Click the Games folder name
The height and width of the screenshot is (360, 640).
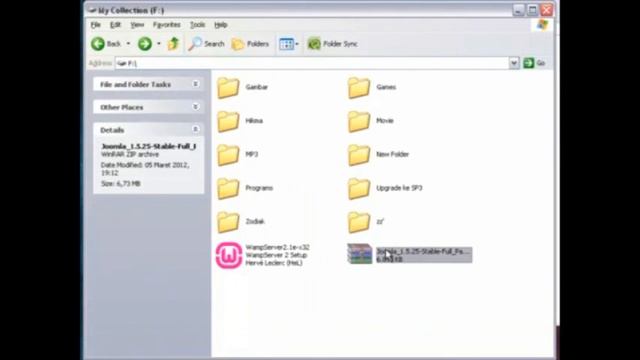[x=386, y=87]
